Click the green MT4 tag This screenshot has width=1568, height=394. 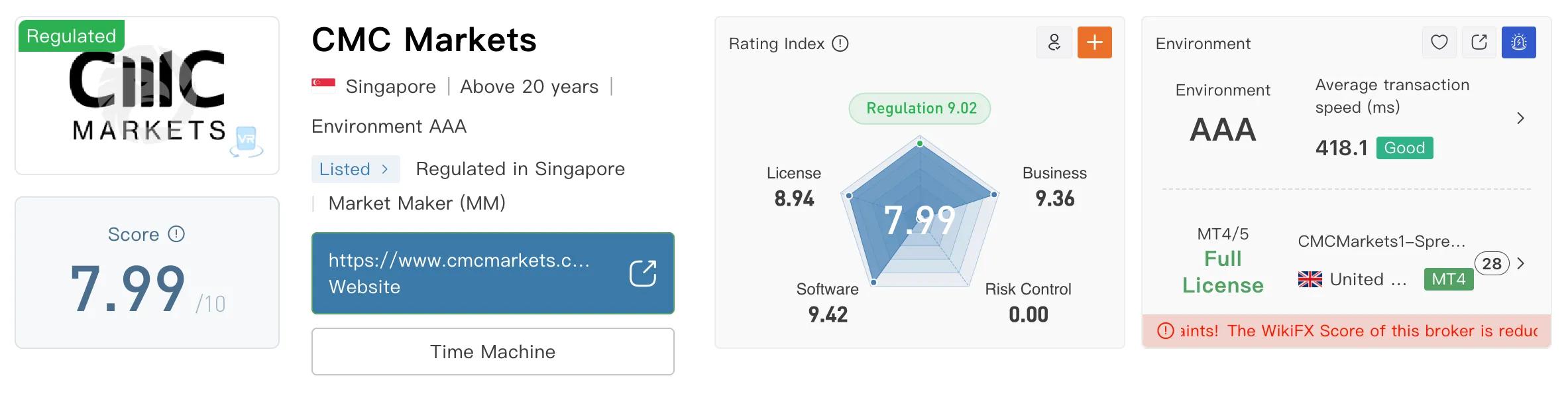[1449, 279]
